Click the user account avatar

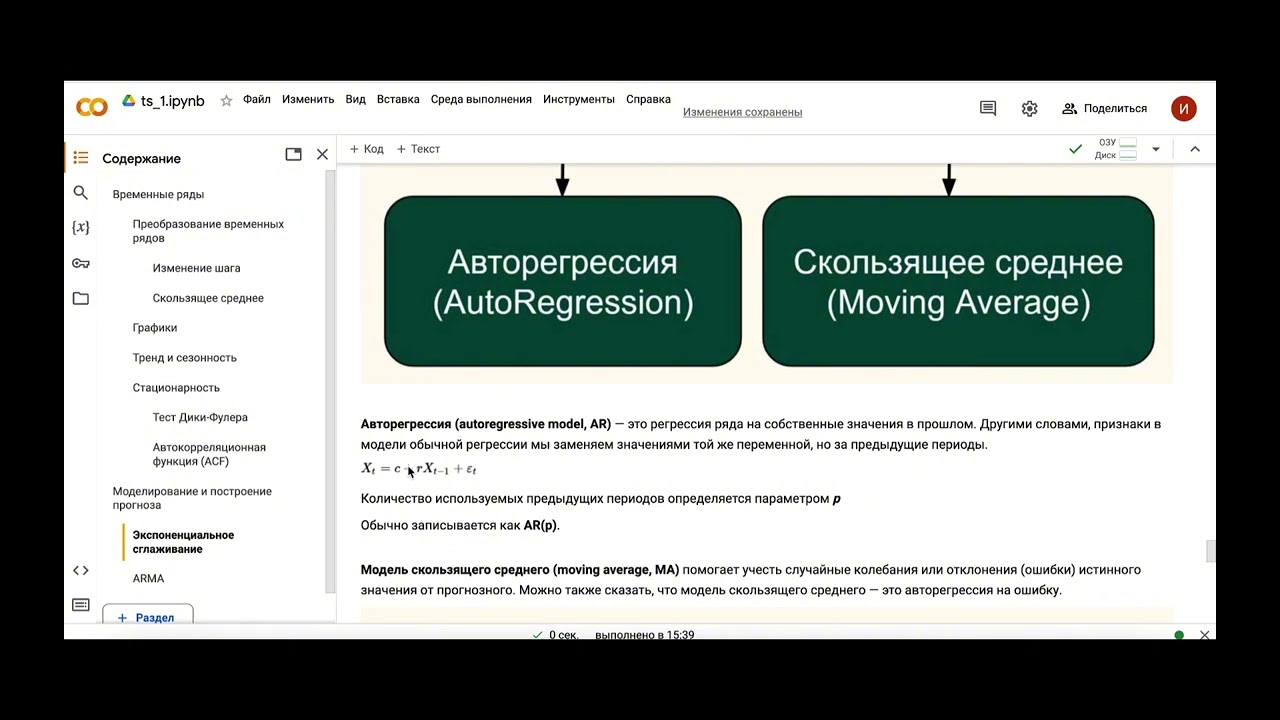pos(1184,108)
